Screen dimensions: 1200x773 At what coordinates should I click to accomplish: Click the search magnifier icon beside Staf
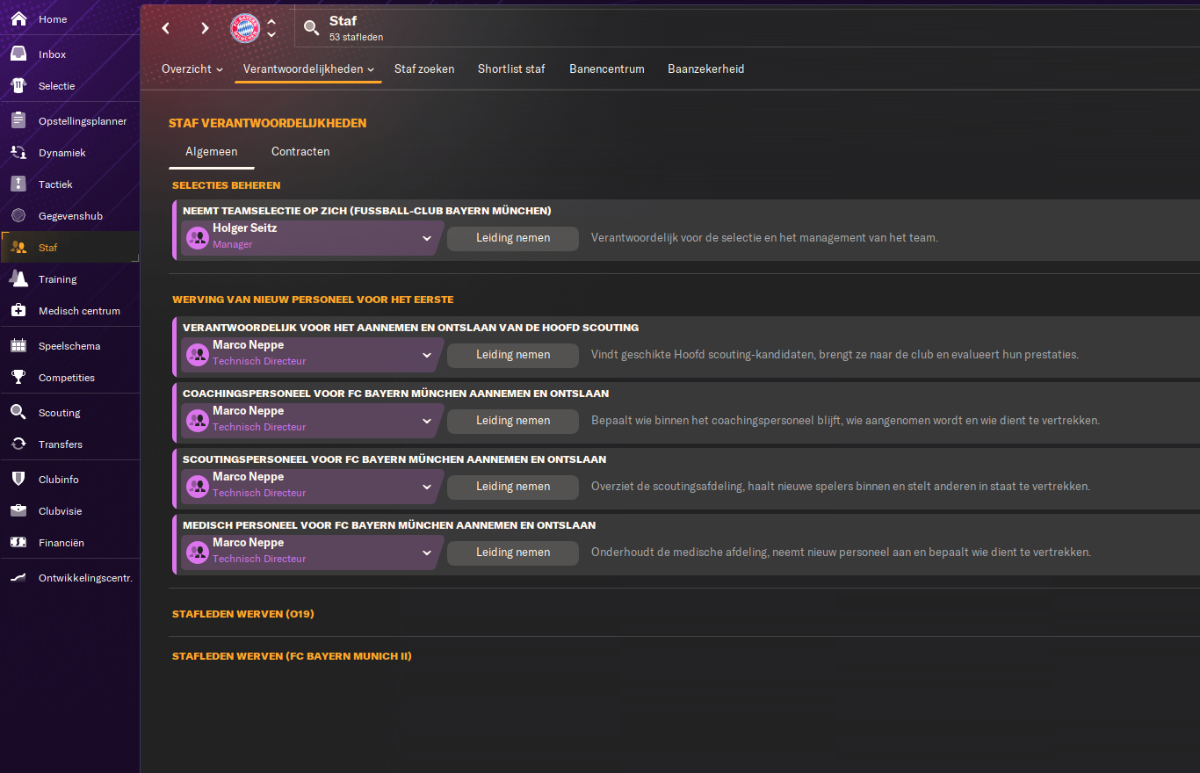(x=312, y=28)
